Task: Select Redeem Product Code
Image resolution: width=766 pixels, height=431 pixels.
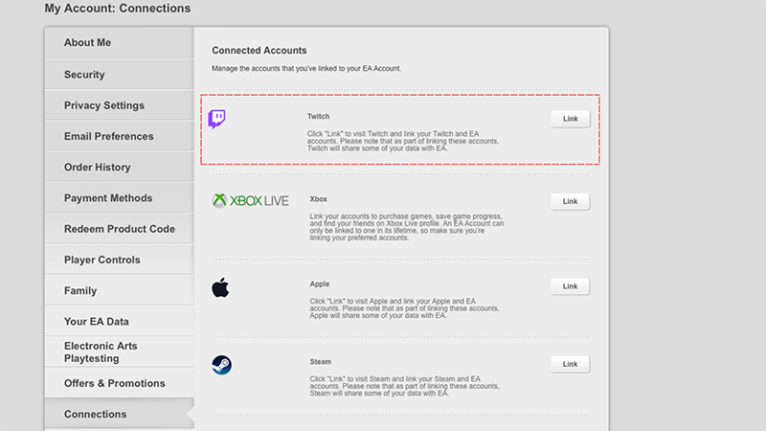Action: pyautogui.click(x=119, y=229)
